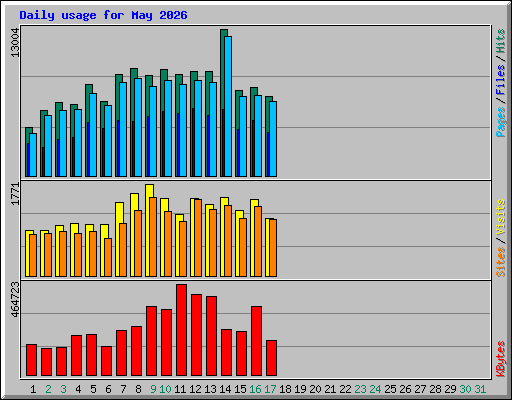Click the cyan Pages legend label
512x400 pixels.
(x=501, y=122)
